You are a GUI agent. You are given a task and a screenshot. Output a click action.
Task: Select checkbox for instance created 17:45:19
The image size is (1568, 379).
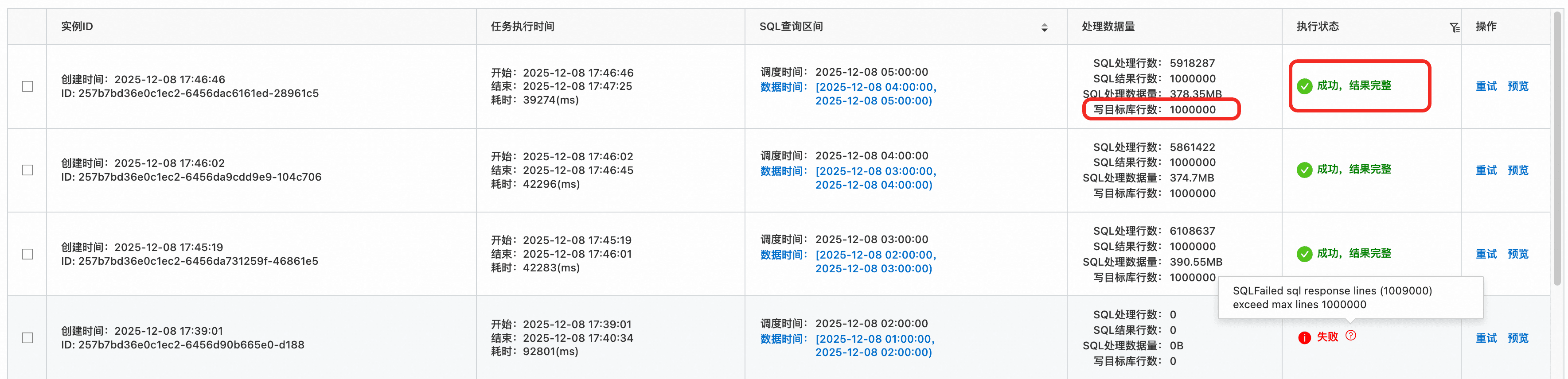tap(27, 254)
